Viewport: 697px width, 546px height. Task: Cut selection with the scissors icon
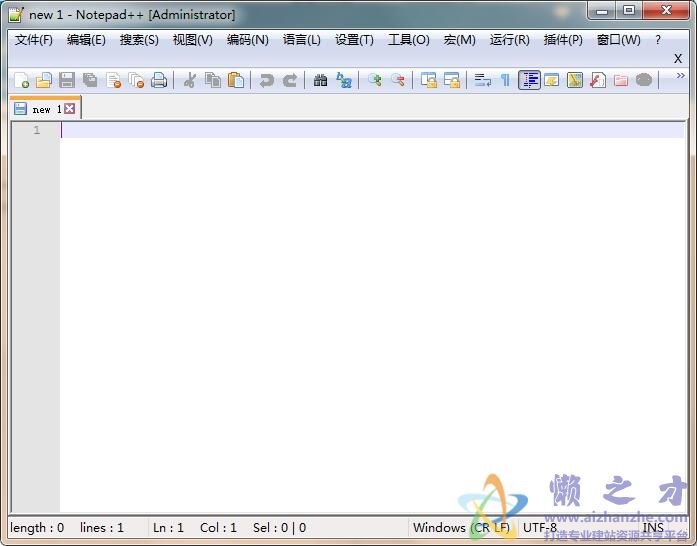(x=190, y=80)
